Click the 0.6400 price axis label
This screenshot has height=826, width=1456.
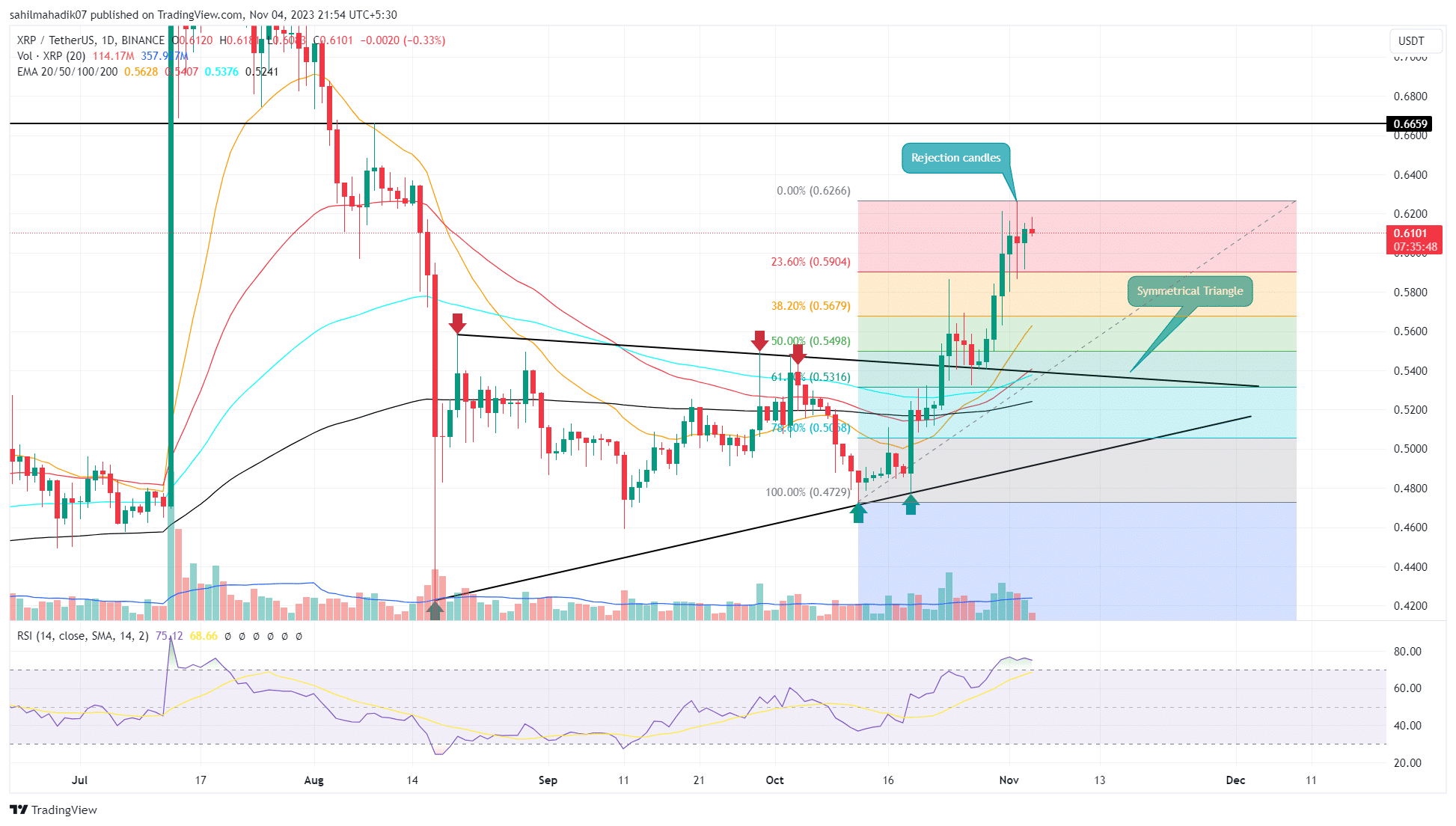(x=1410, y=175)
